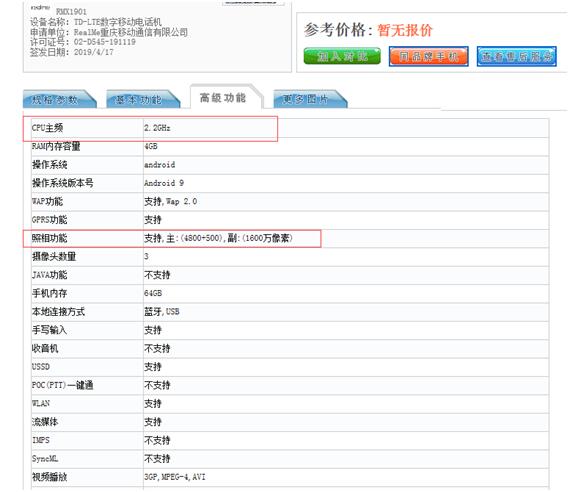Click the WAP功能 row label
The height and width of the screenshot is (492, 569).
[48, 201]
